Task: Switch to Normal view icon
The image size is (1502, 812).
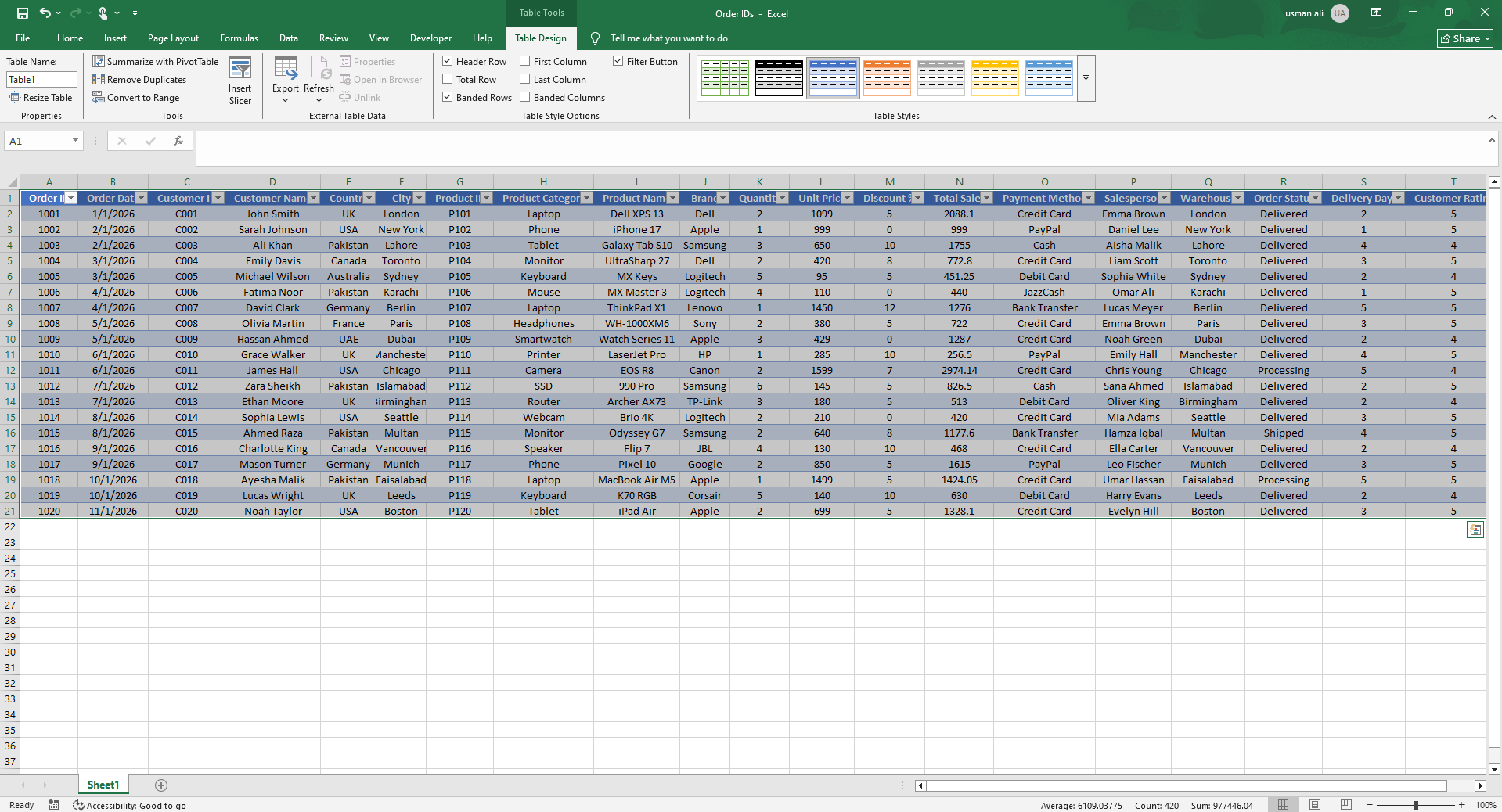Action: coord(1283,804)
